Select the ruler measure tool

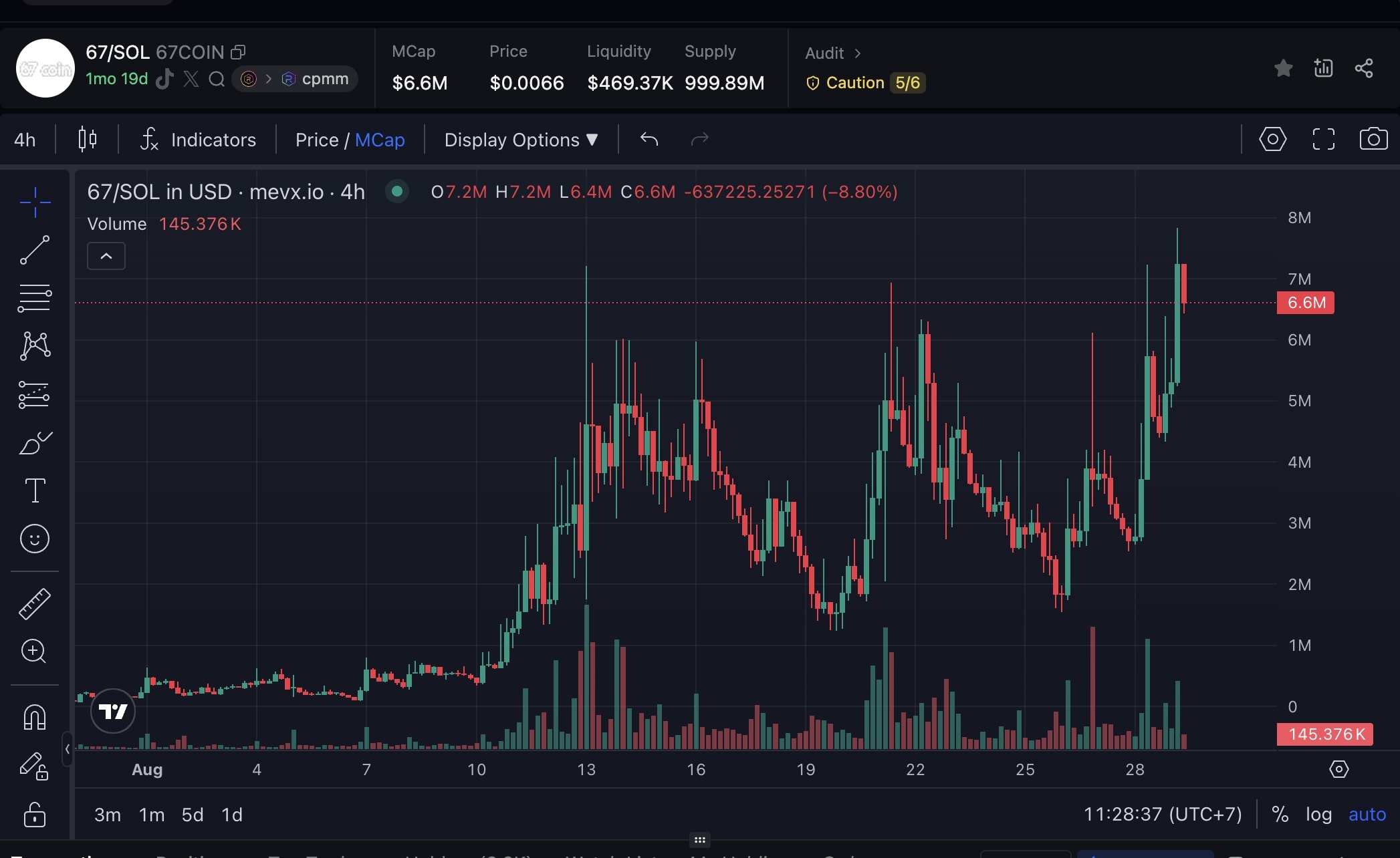[35, 603]
